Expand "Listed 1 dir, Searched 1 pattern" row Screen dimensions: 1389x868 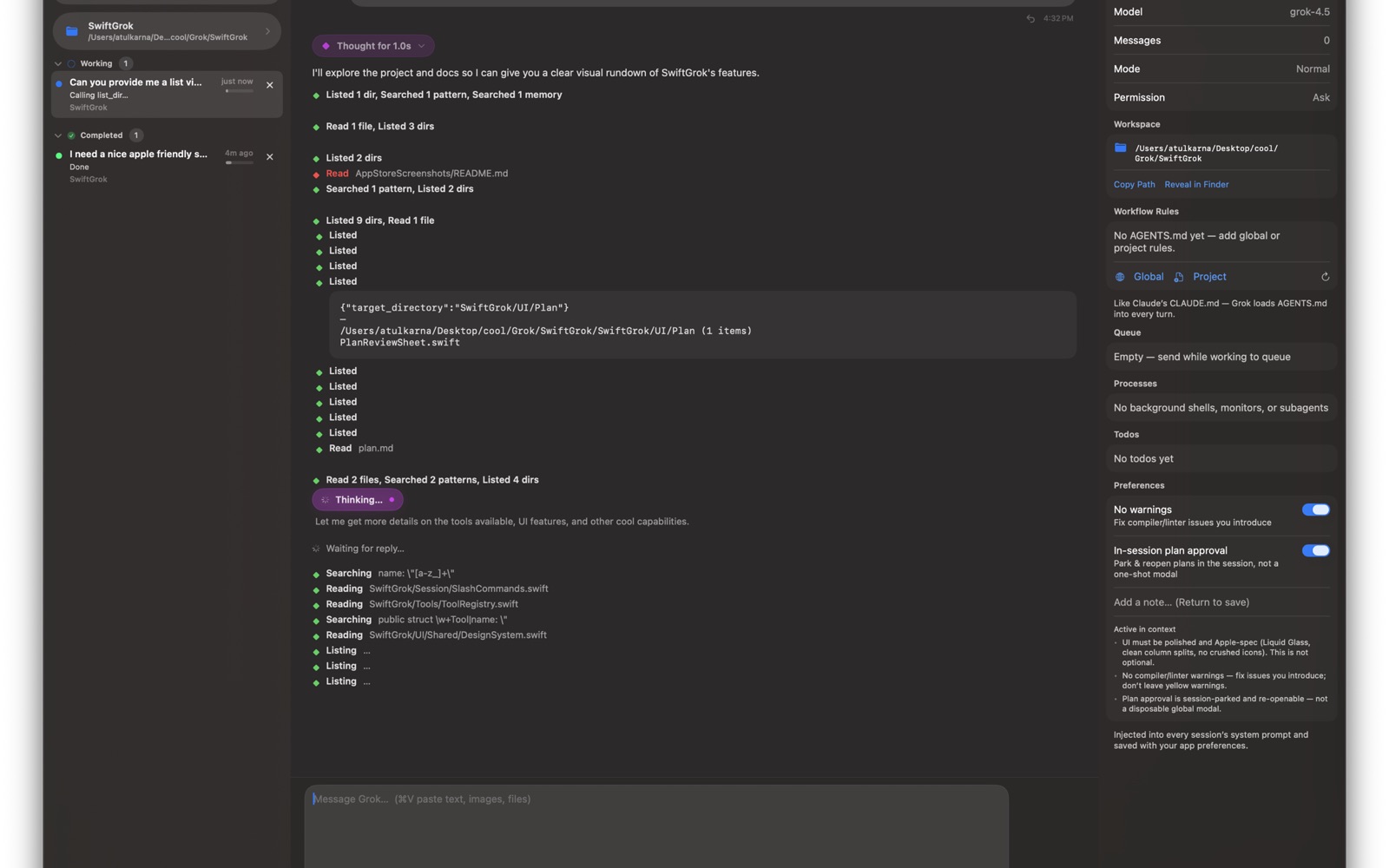[444, 95]
